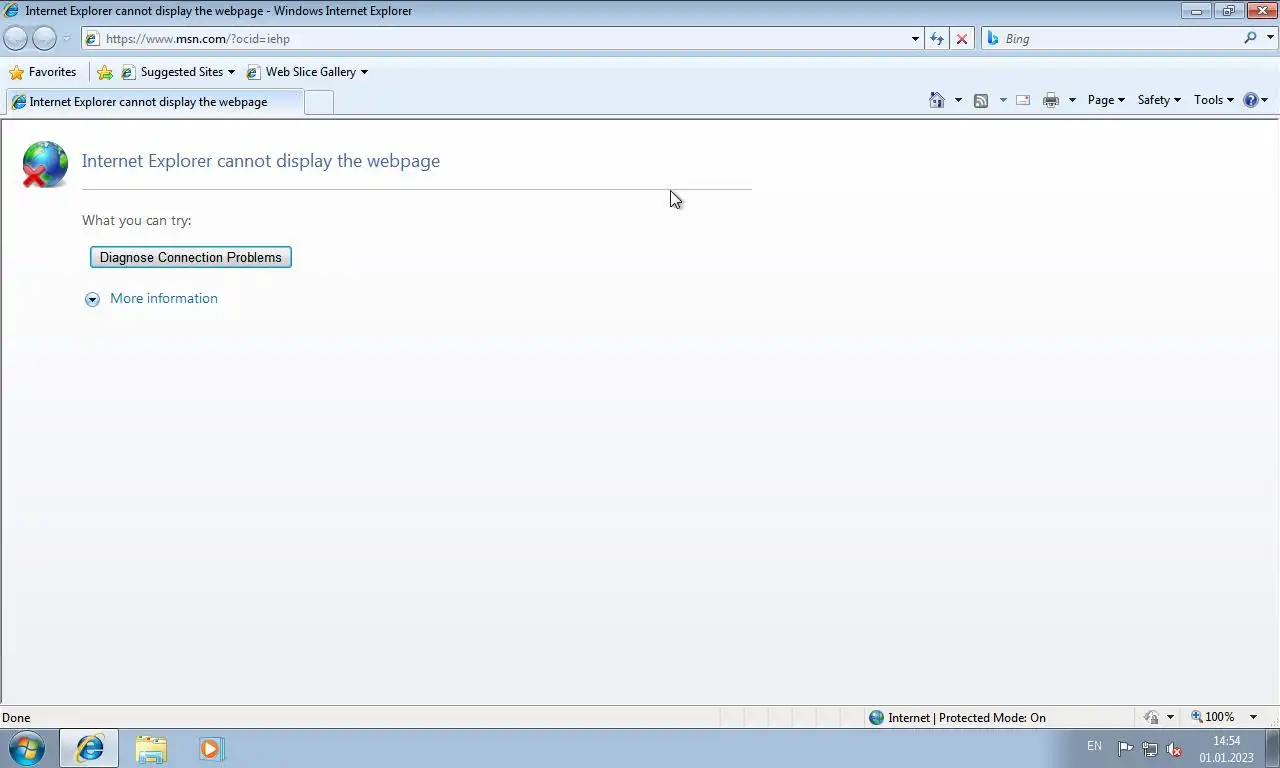The height and width of the screenshot is (768, 1280).
Task: Click the Print icon
Action: 1051,100
